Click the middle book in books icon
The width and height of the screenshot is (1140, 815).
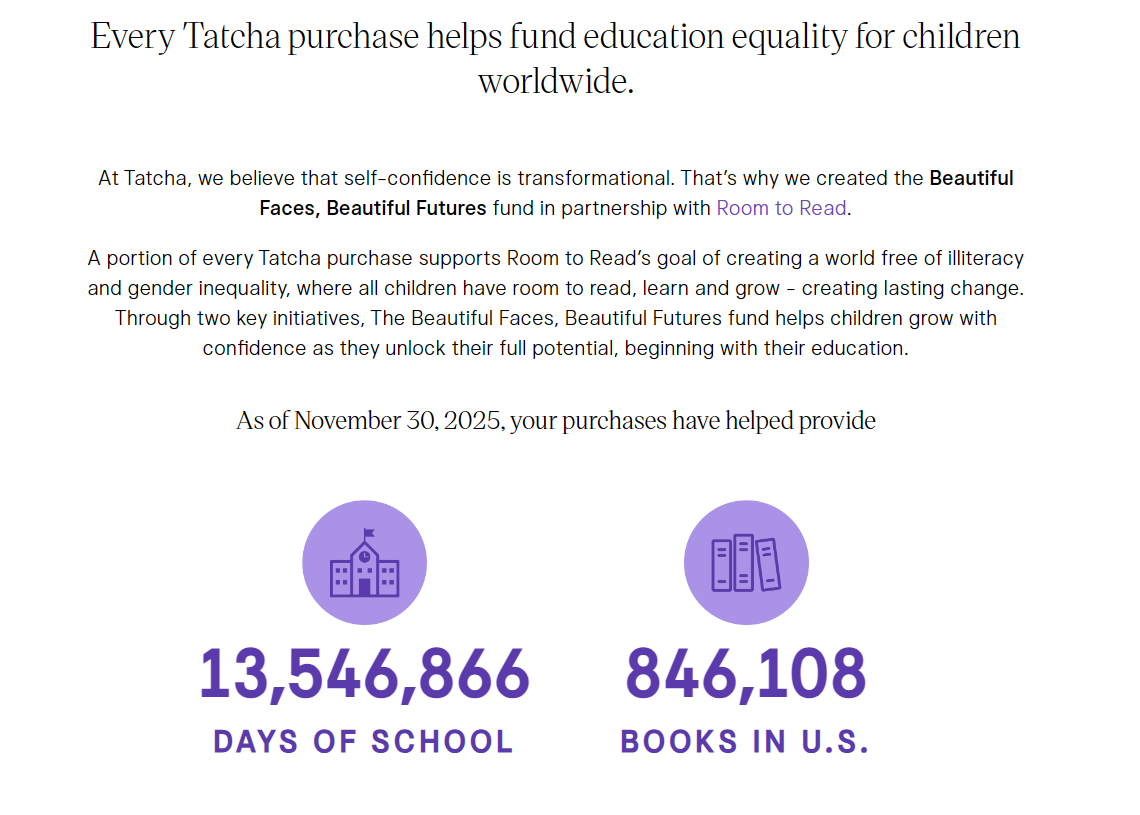click(743, 563)
